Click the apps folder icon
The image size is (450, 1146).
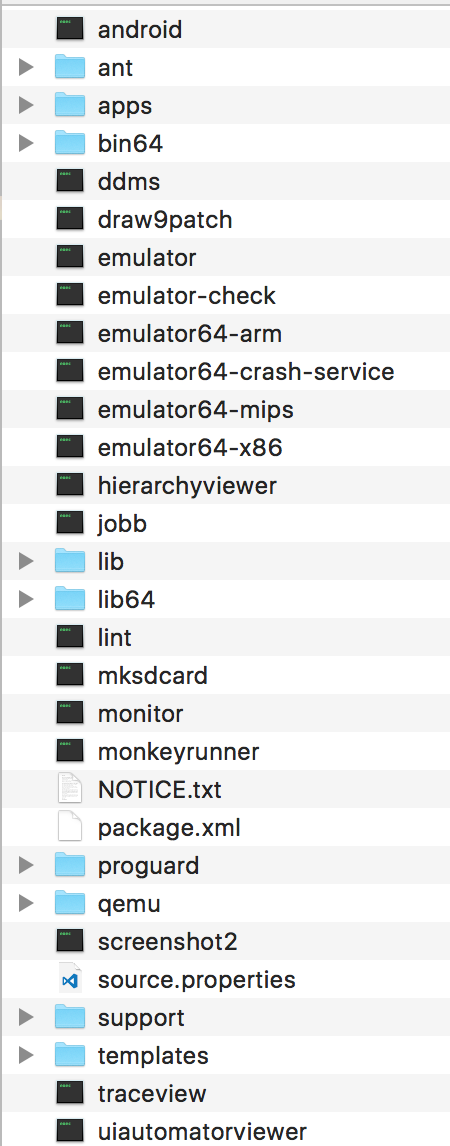point(70,105)
